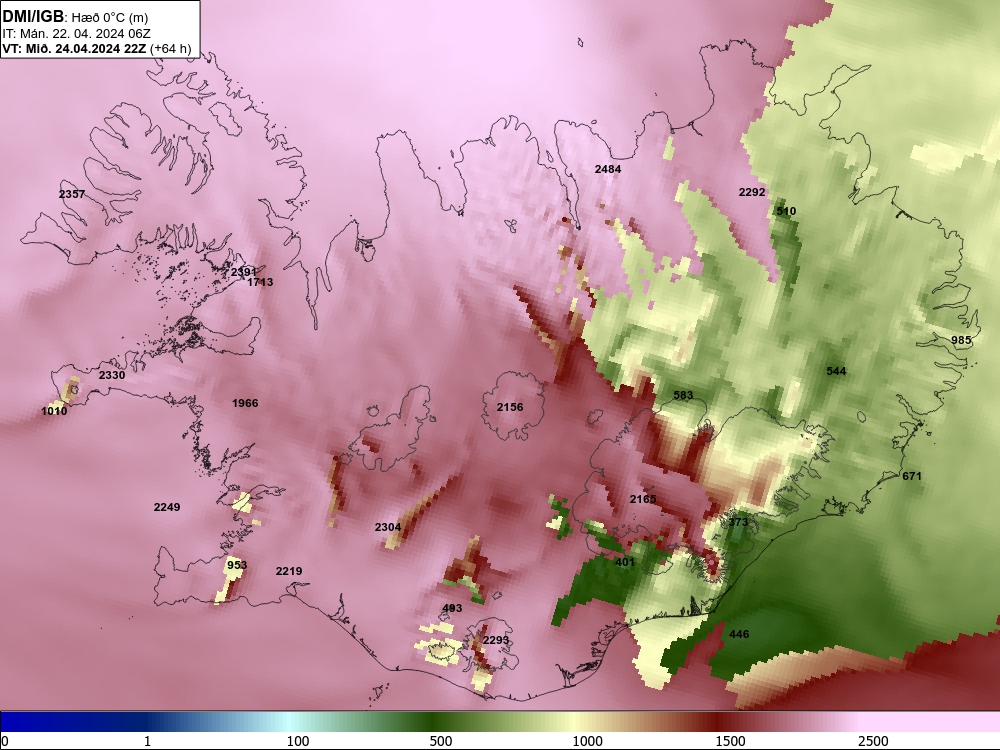
Task: Click the legend label 1000
Action: click(587, 741)
